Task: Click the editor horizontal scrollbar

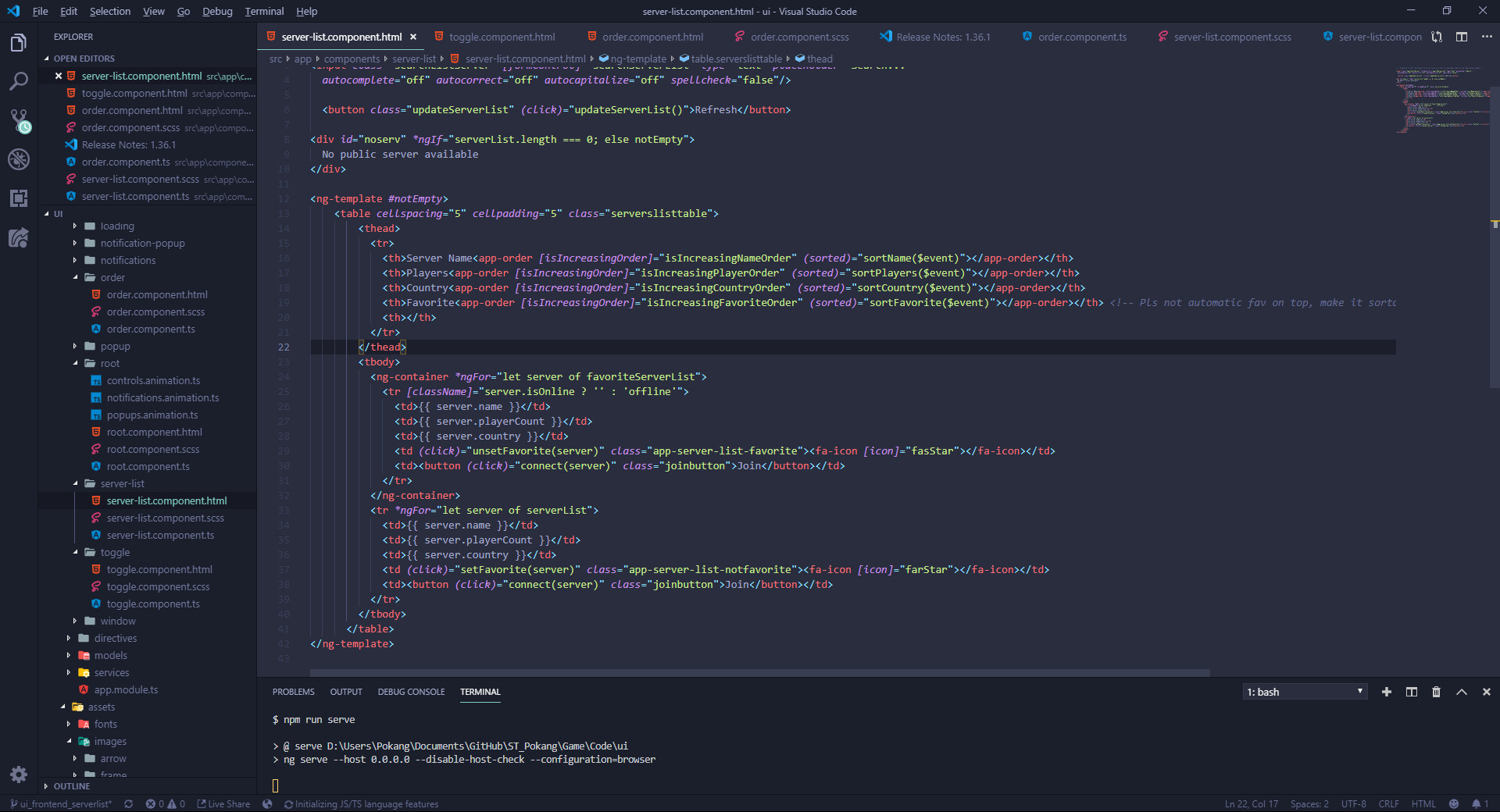Action: (x=759, y=672)
